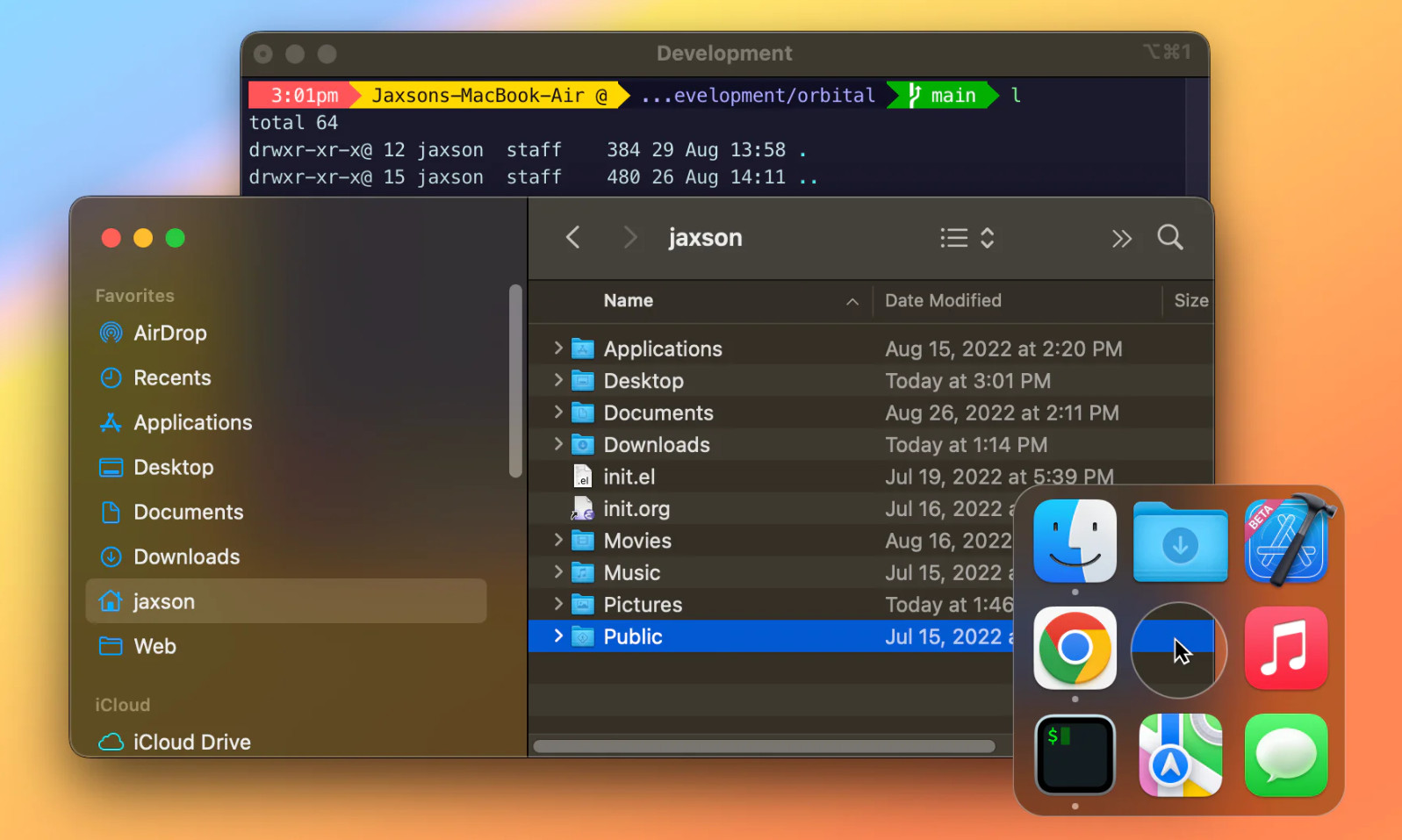Click the Development title of the Terminal window
1402x840 pixels.
point(724,54)
